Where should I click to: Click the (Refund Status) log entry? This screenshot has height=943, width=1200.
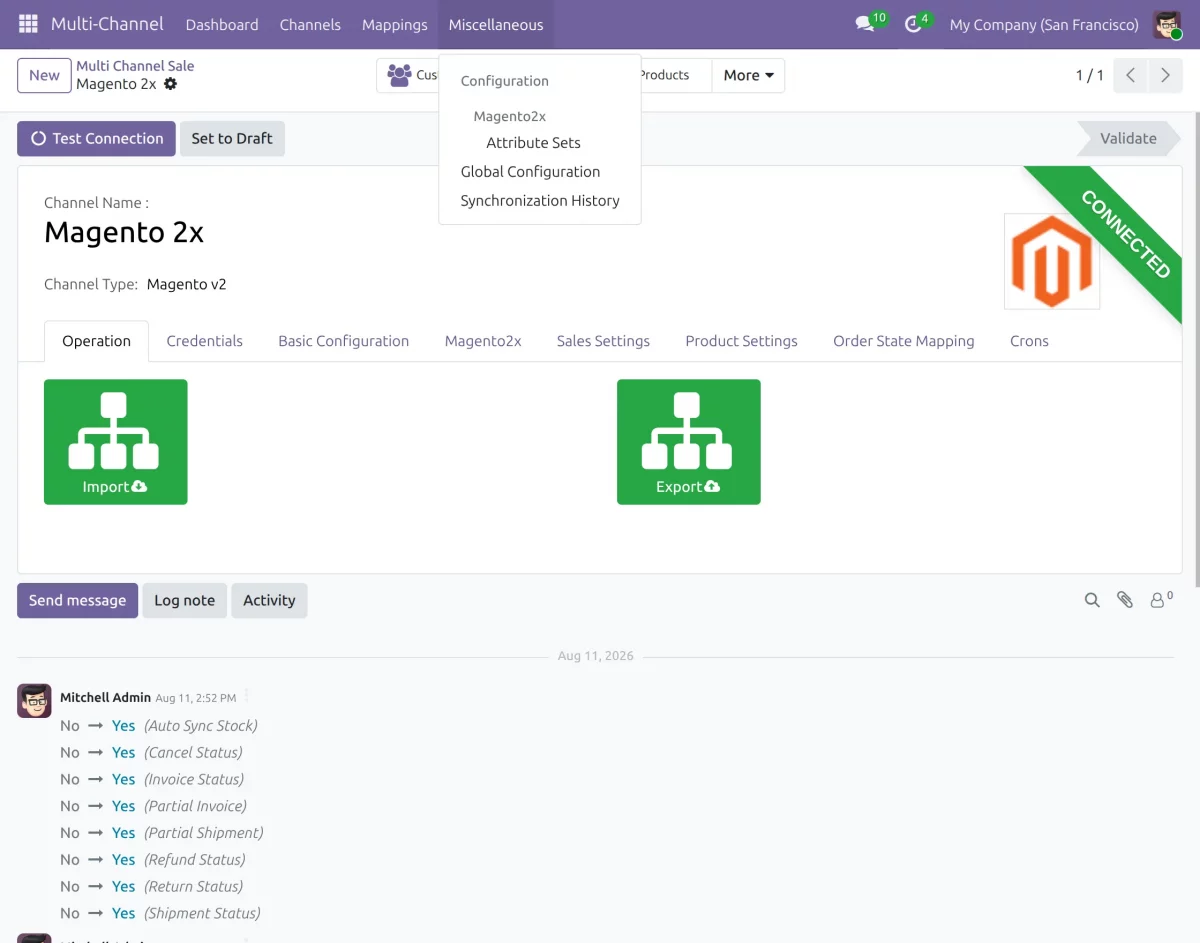(194, 860)
